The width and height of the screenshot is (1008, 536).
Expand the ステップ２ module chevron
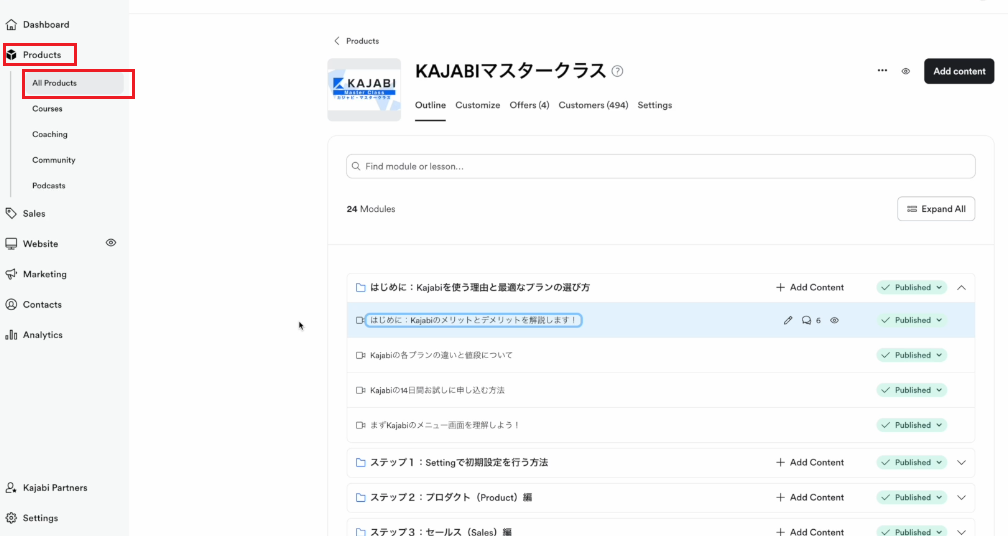click(x=962, y=497)
